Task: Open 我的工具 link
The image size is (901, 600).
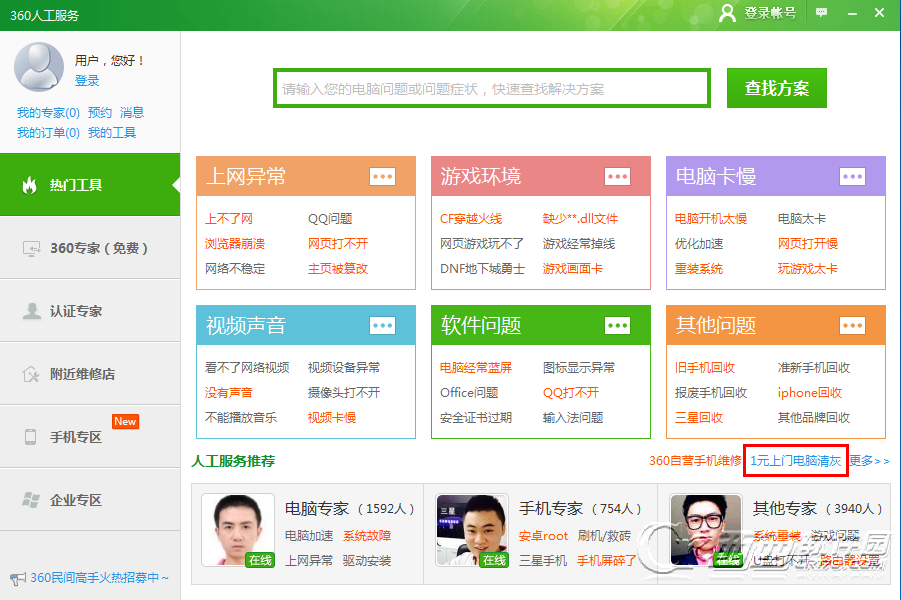Action: (x=111, y=133)
